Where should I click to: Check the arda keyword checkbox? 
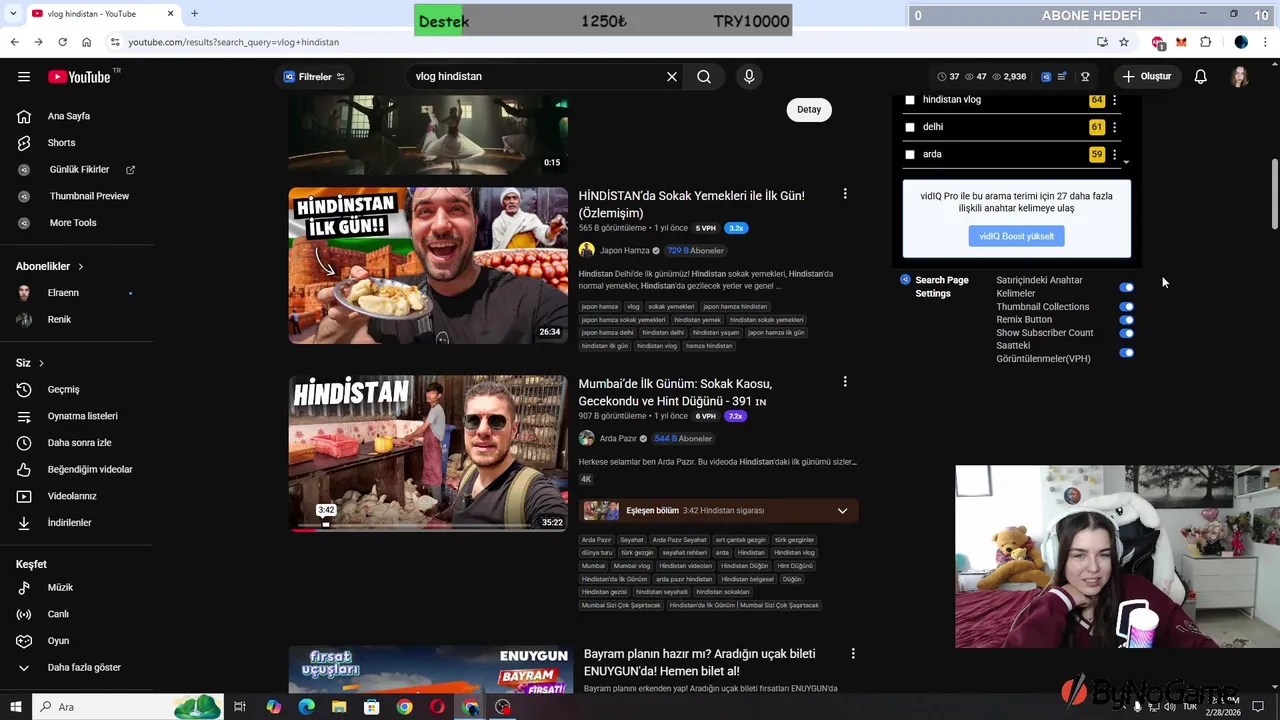point(910,154)
